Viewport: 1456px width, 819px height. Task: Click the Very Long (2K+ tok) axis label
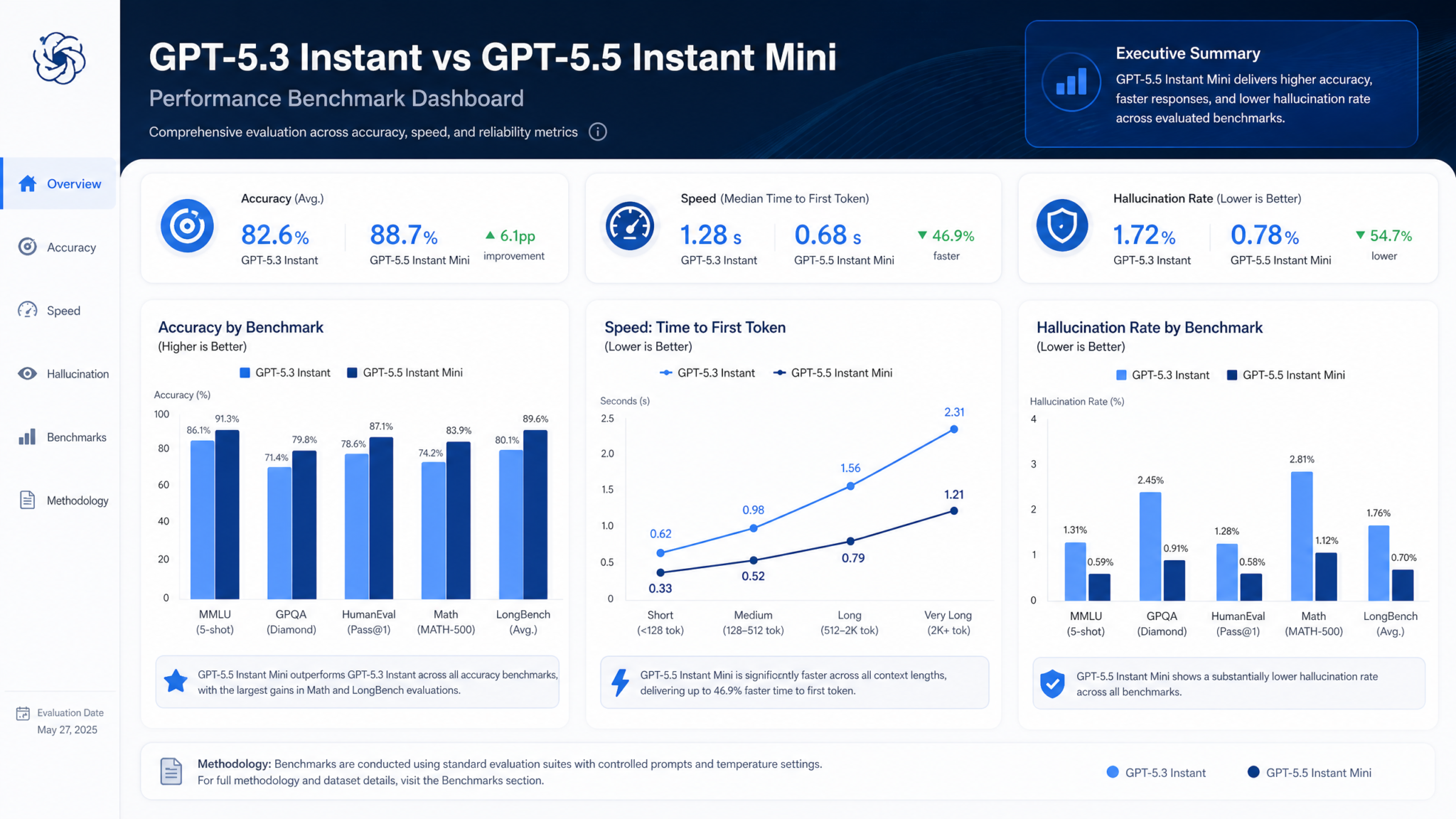click(948, 623)
